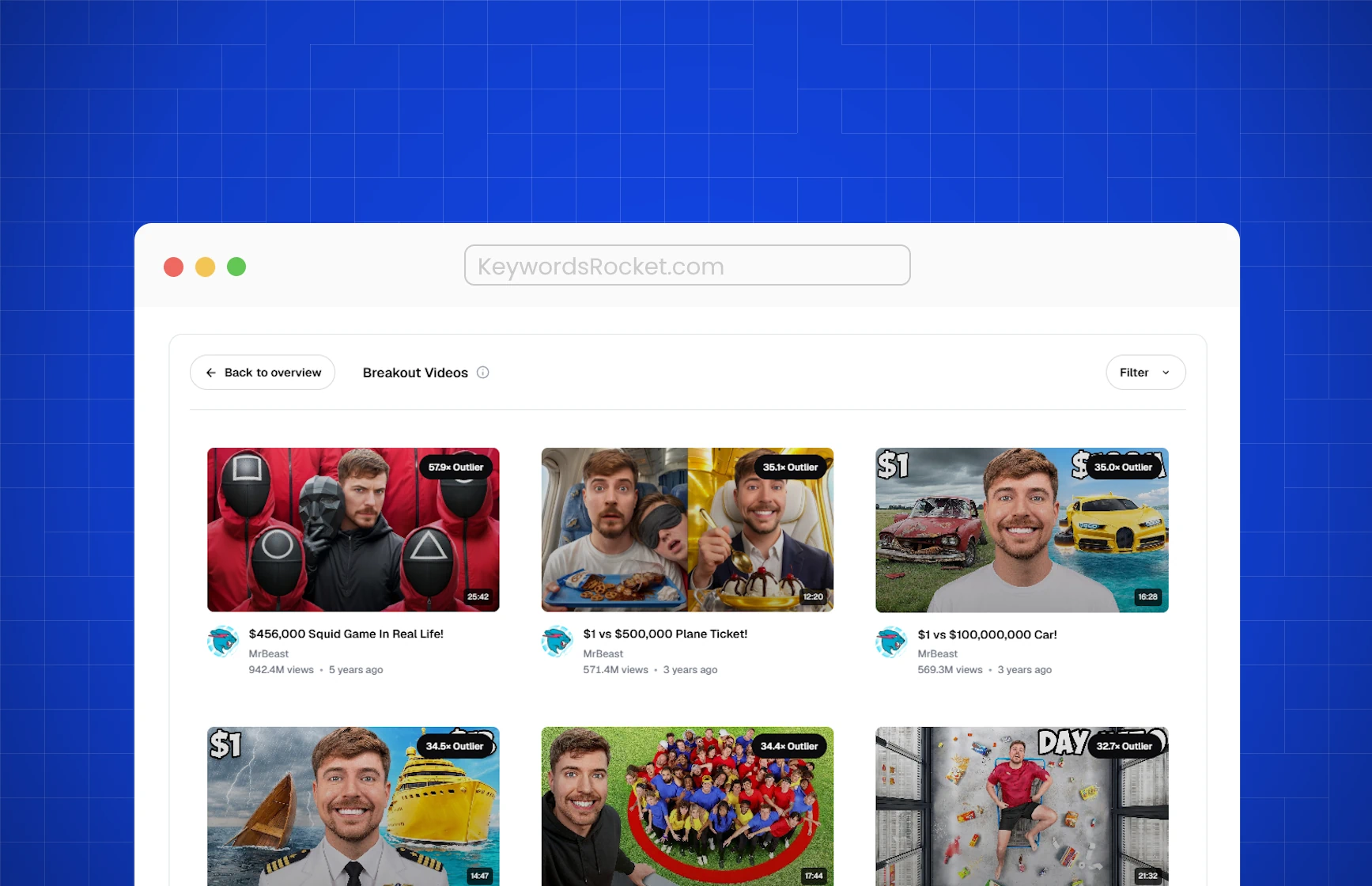Click the 12:20 duration label

[813, 596]
